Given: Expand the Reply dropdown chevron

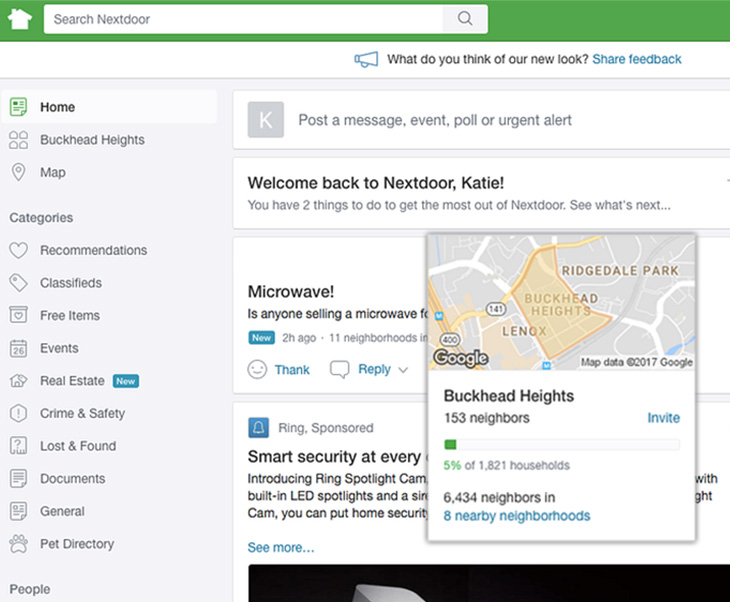Looking at the screenshot, I should [403, 370].
